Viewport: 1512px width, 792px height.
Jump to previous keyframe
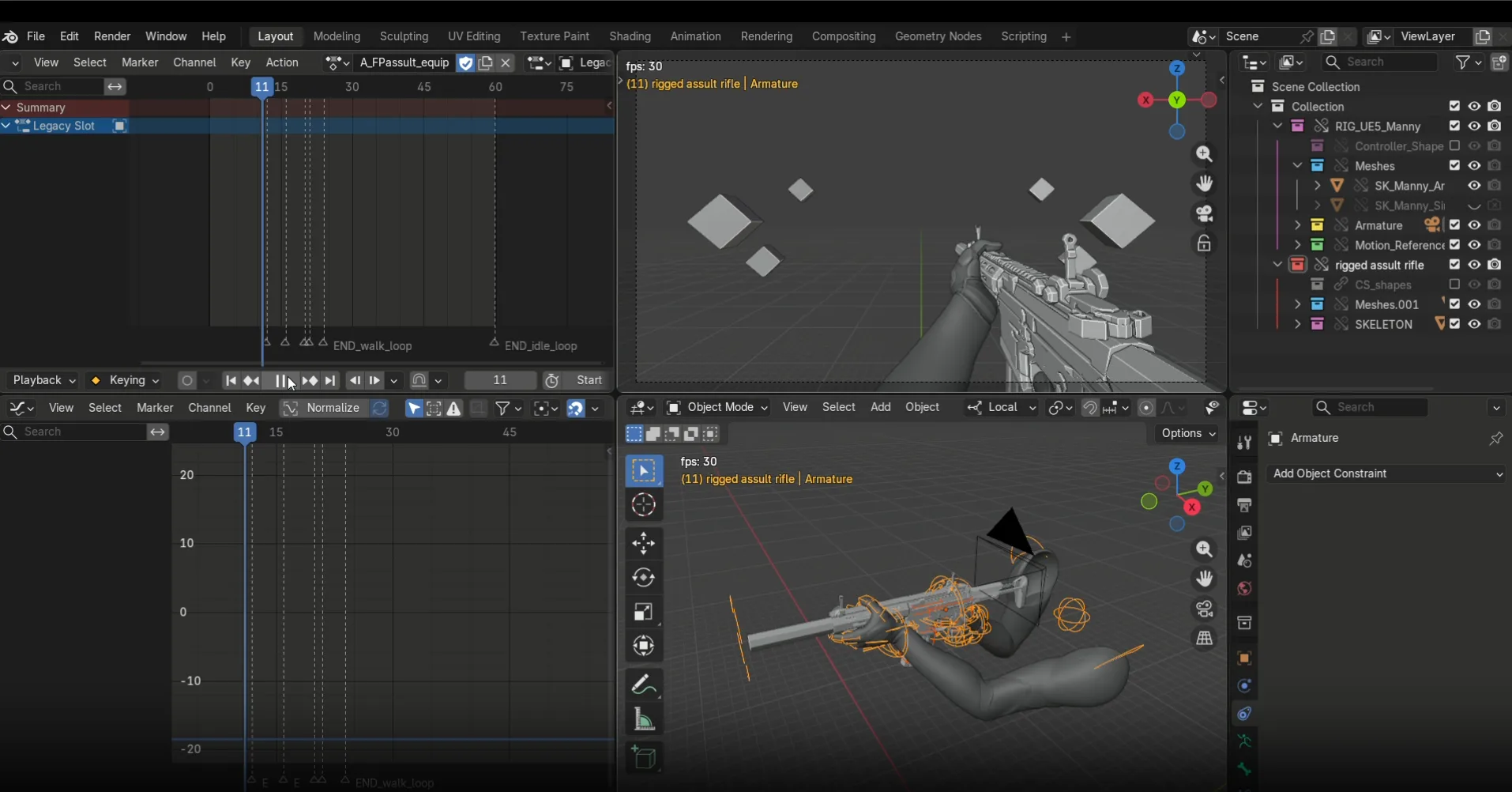(251, 381)
